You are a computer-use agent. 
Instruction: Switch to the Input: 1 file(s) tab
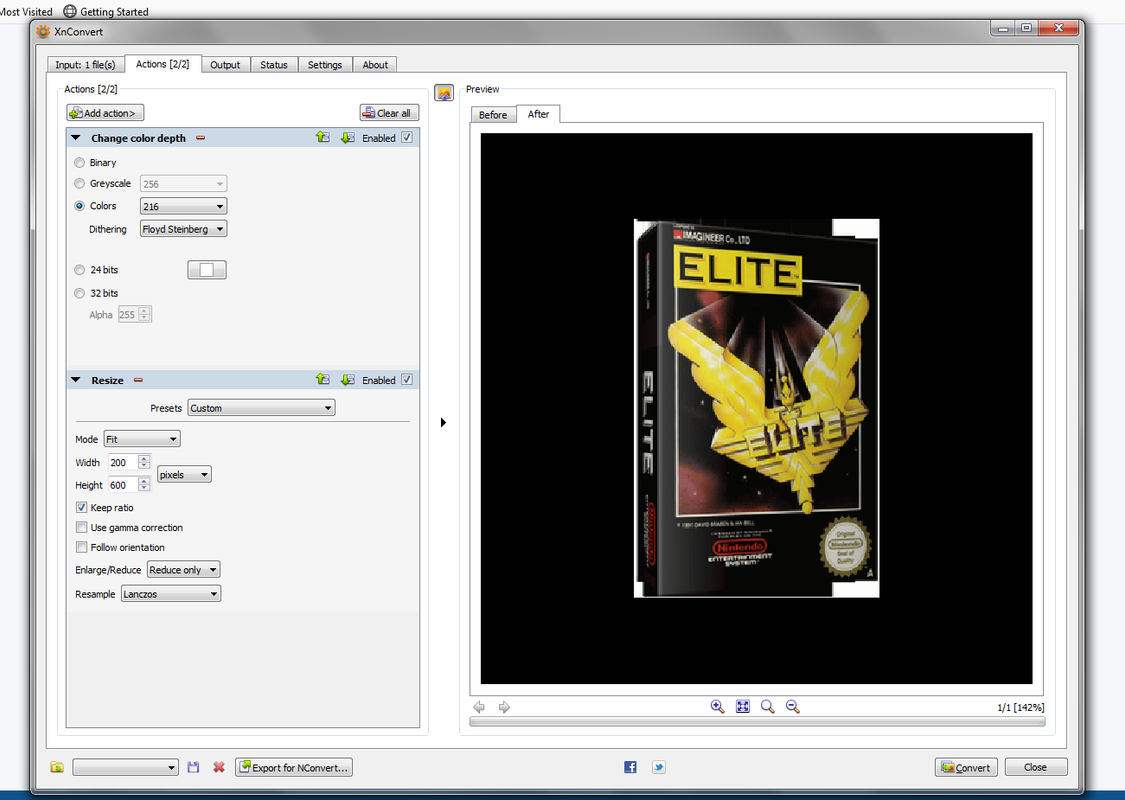[x=85, y=65]
